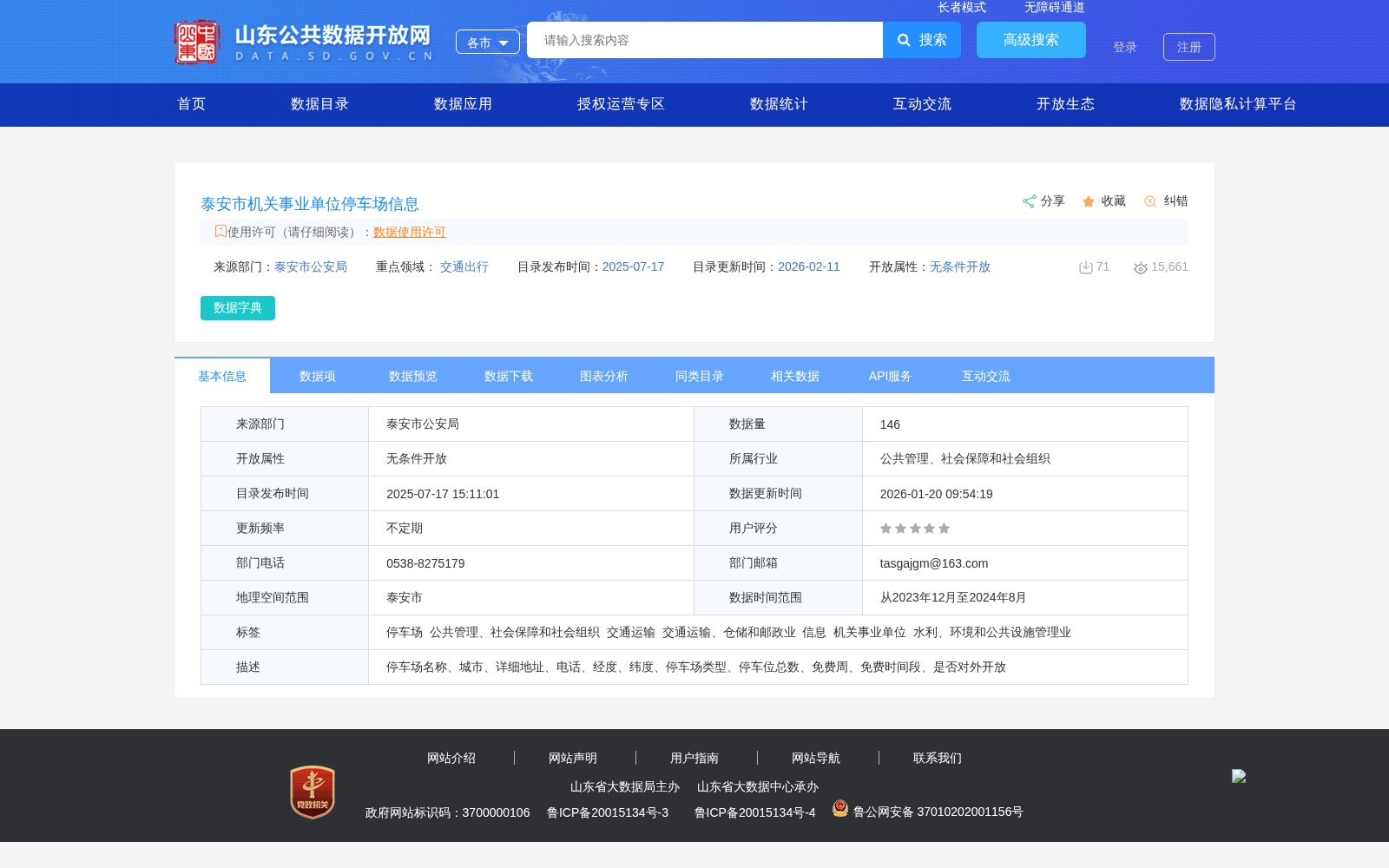
Task: Click the download count icon
Action: pos(1085,267)
